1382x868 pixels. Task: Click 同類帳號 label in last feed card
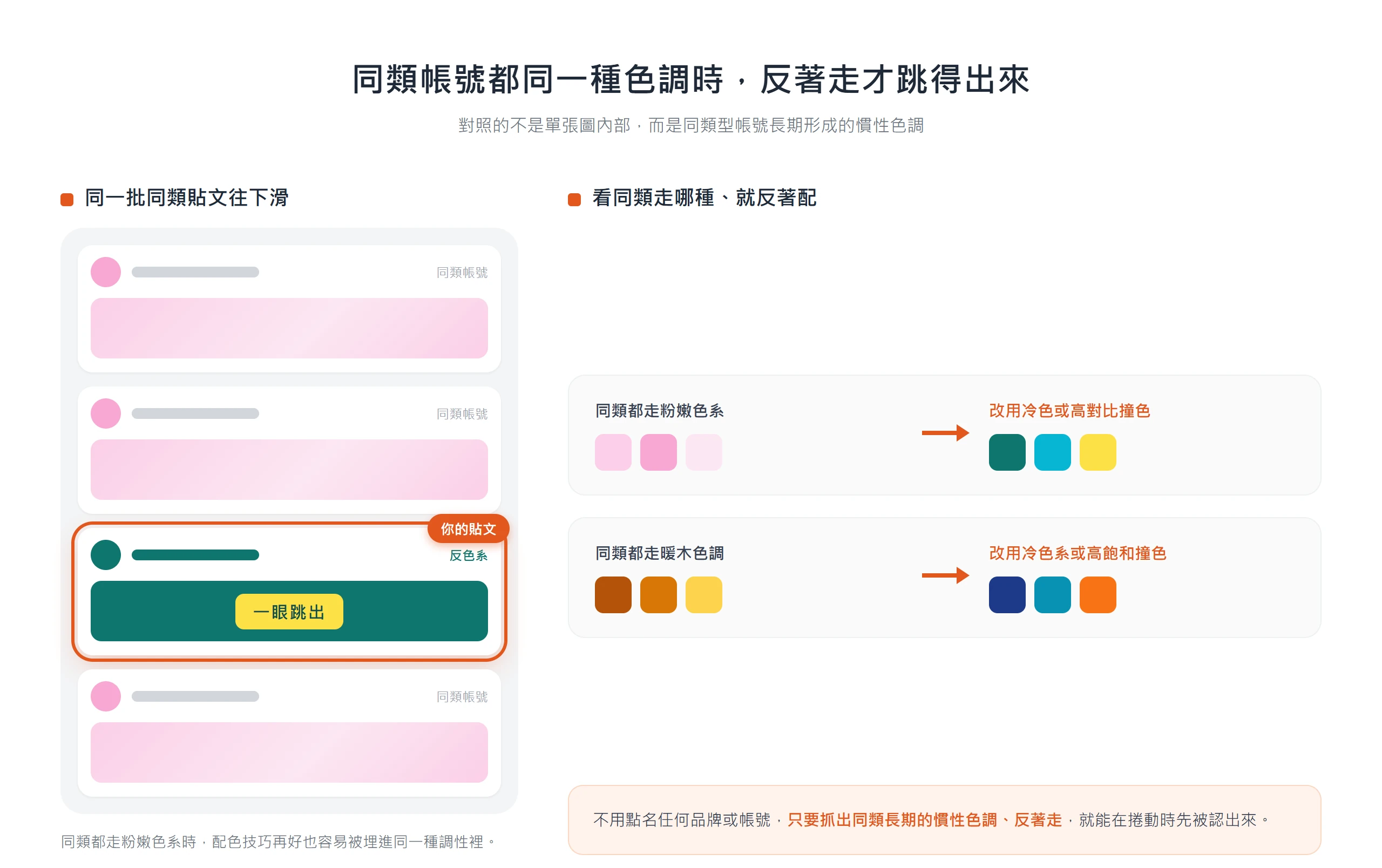pos(462,697)
